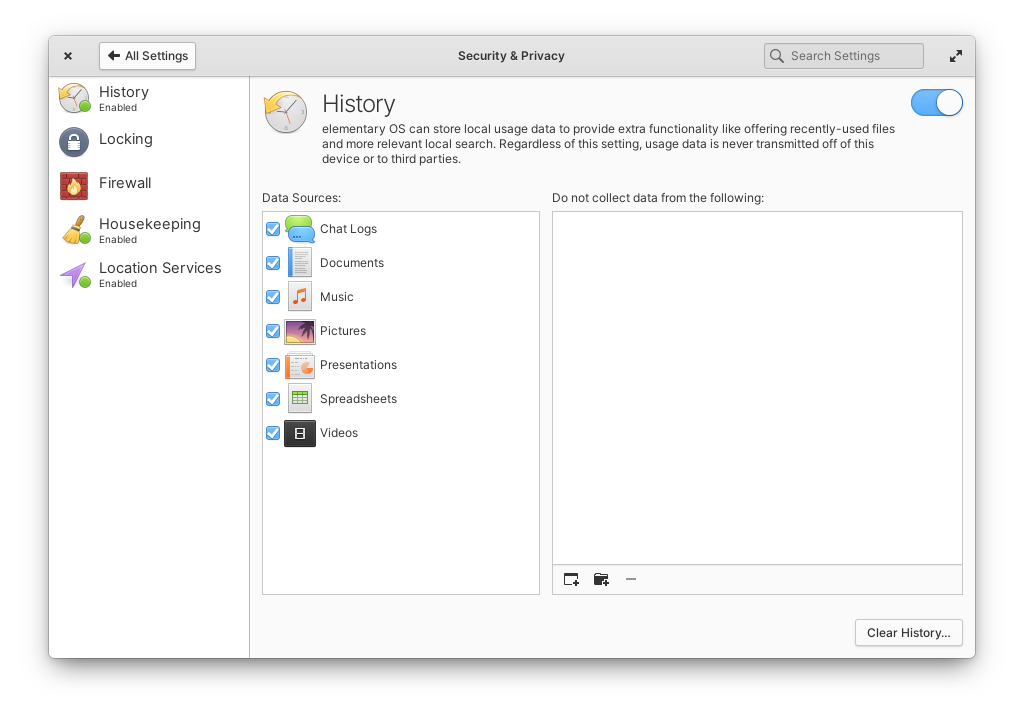Click the Music icon in Data Sources
The width and height of the screenshot is (1024, 720).
pyautogui.click(x=300, y=296)
